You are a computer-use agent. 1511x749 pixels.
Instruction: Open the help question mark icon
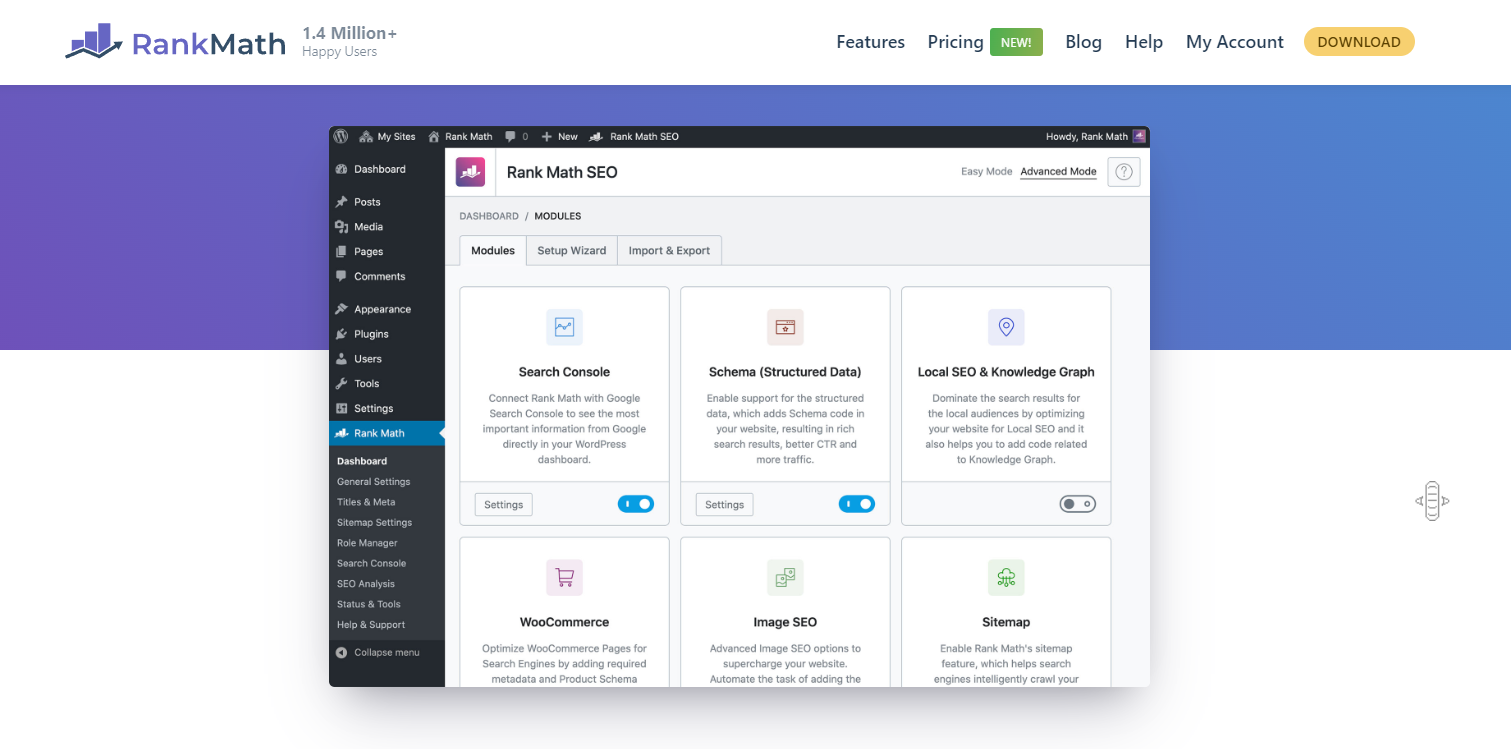(1123, 172)
